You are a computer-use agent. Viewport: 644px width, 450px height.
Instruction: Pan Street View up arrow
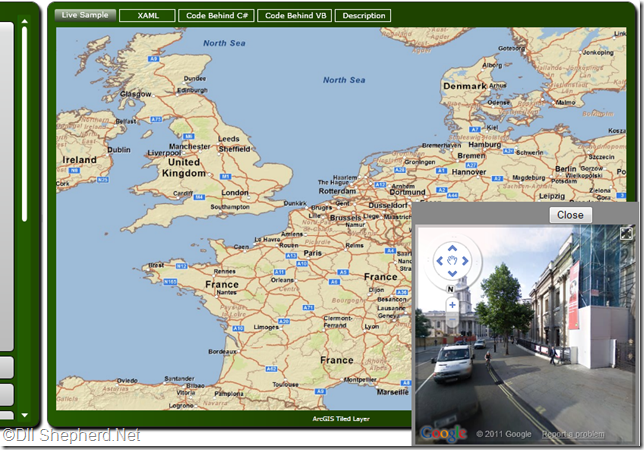click(x=452, y=248)
